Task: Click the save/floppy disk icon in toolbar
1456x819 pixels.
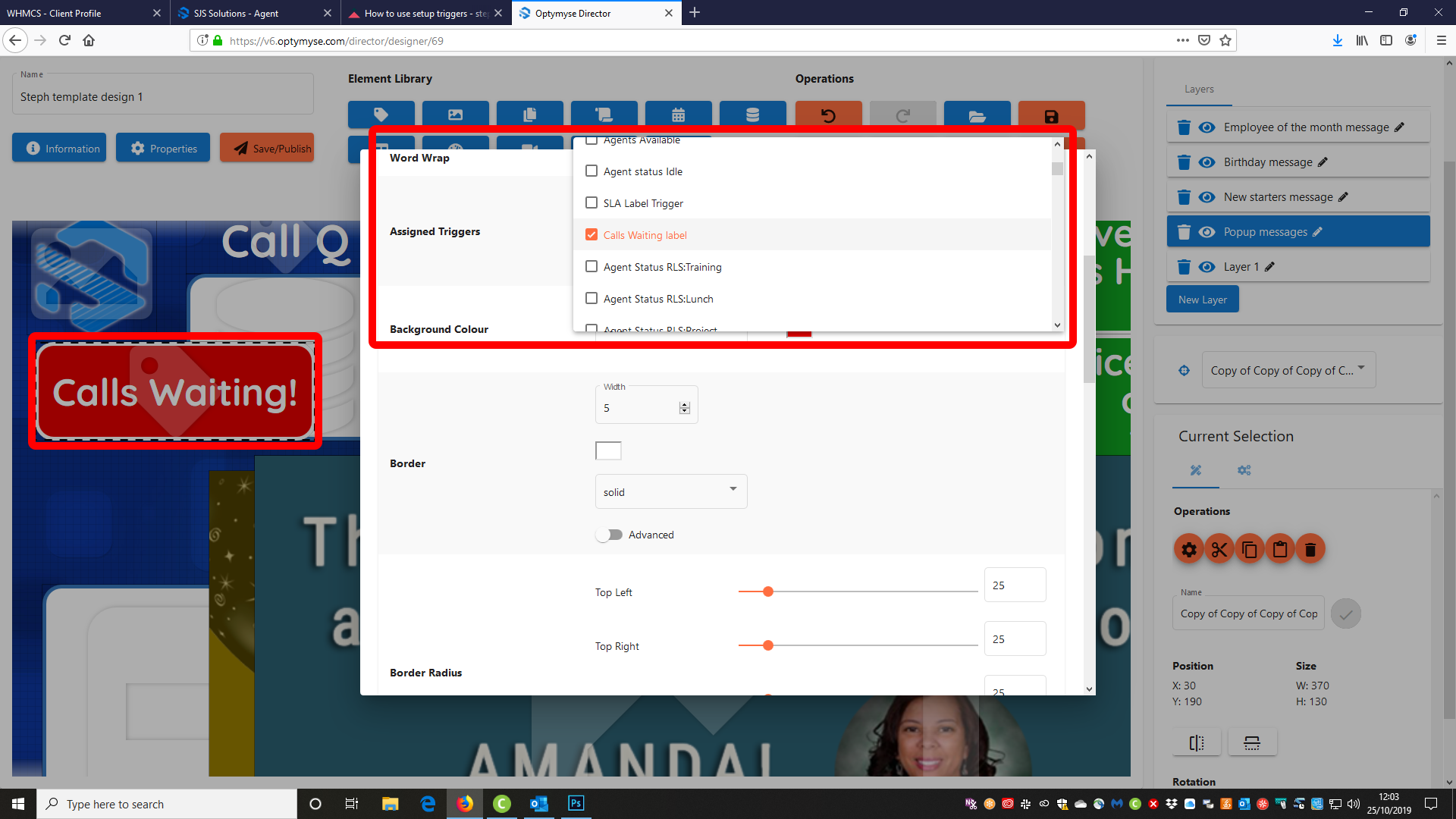Action: point(1051,115)
